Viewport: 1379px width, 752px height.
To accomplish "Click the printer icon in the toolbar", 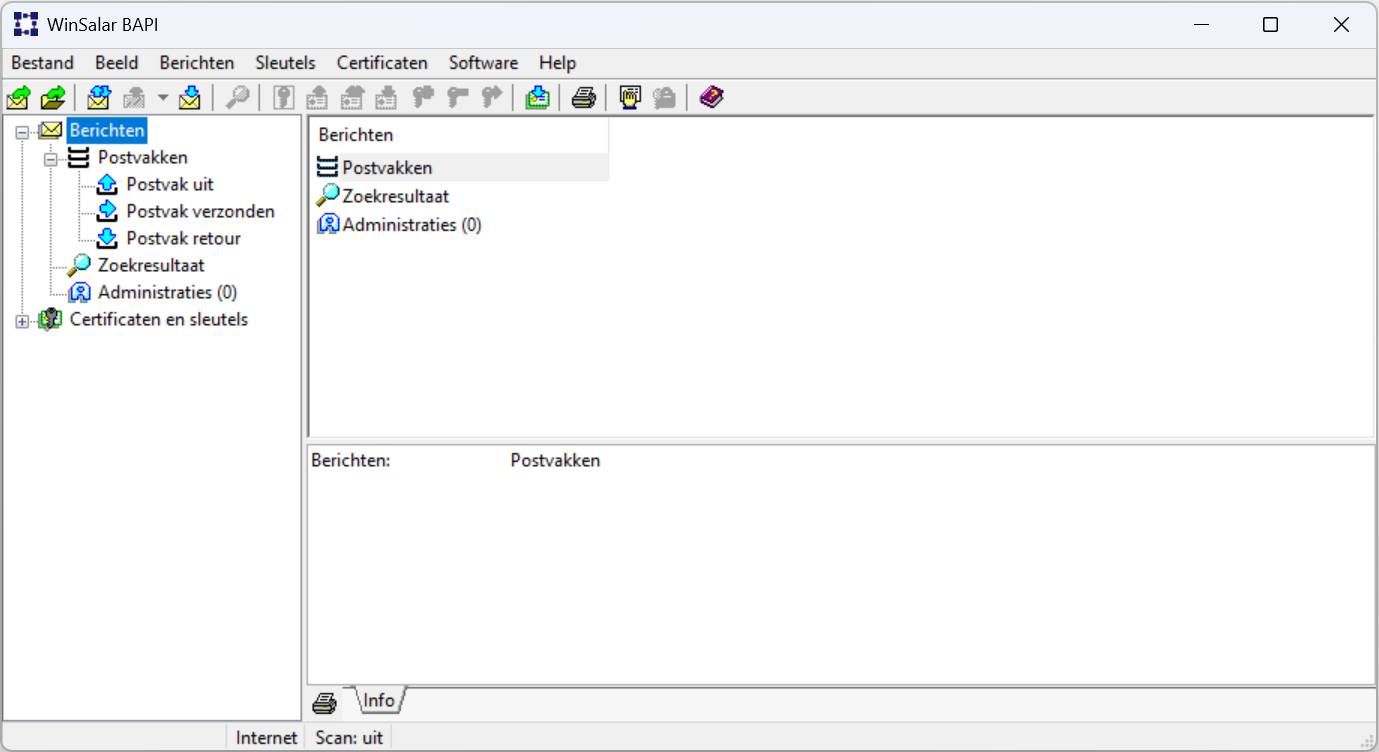I will [x=584, y=98].
